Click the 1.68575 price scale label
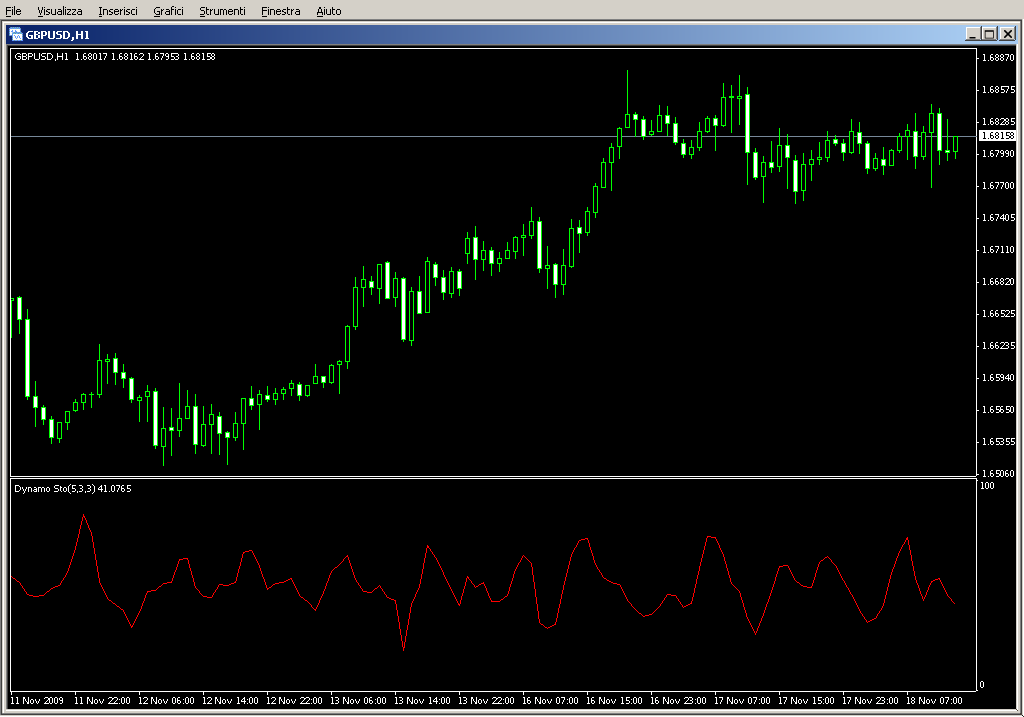This screenshot has width=1024, height=717. pyautogui.click(x=998, y=89)
